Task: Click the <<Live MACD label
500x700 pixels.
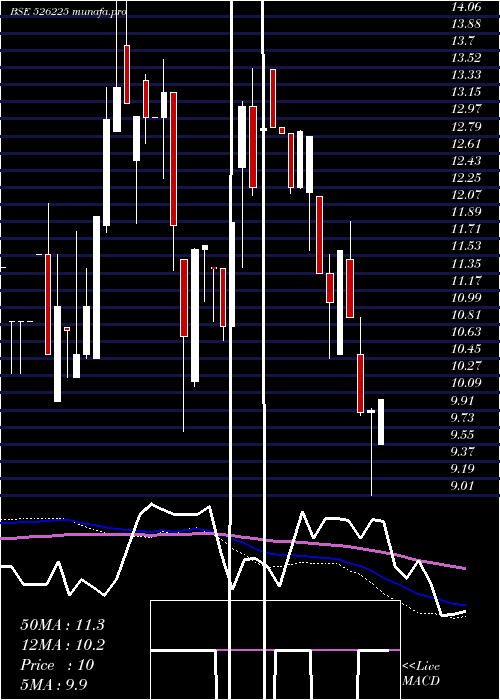Action: tap(421, 673)
